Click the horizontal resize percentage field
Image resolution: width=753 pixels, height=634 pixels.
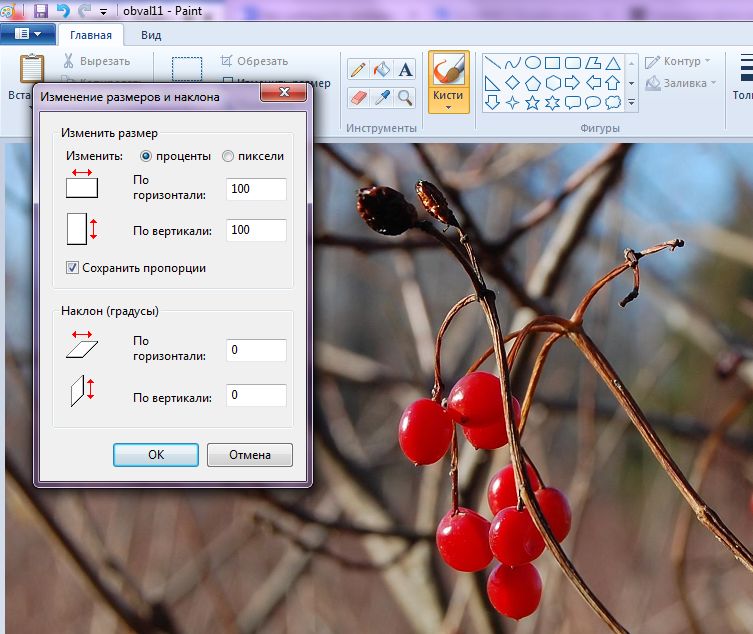click(256, 189)
